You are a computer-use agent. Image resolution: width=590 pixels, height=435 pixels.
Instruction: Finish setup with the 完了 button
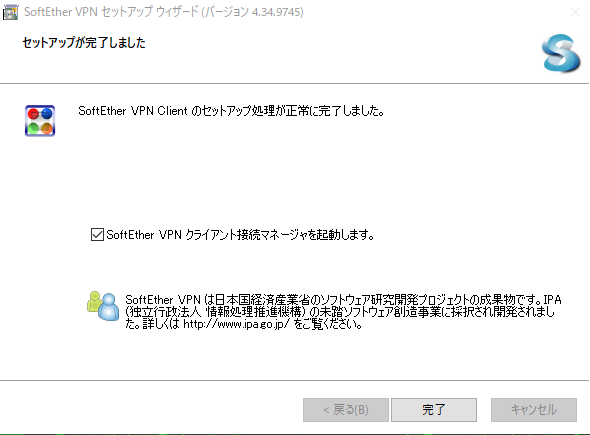(434, 410)
